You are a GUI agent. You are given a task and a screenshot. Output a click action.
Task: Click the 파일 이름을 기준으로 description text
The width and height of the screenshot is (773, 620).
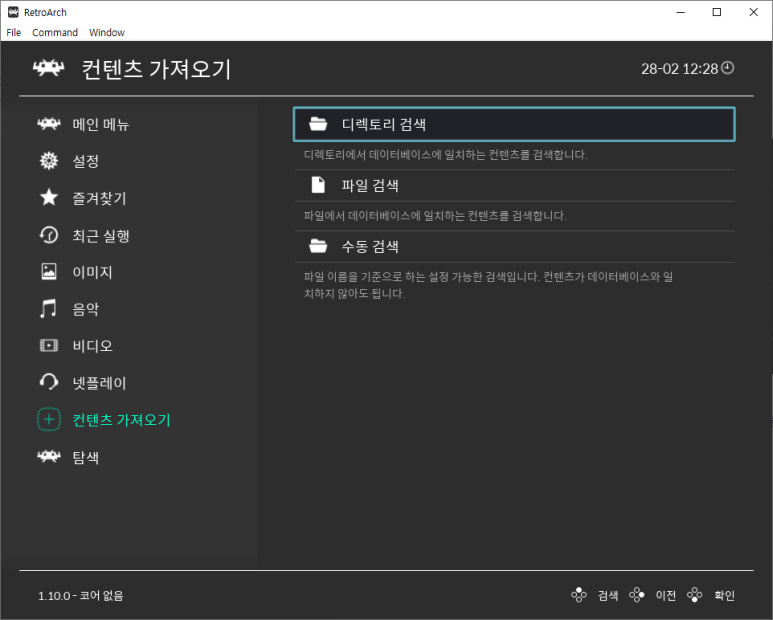[488, 285]
